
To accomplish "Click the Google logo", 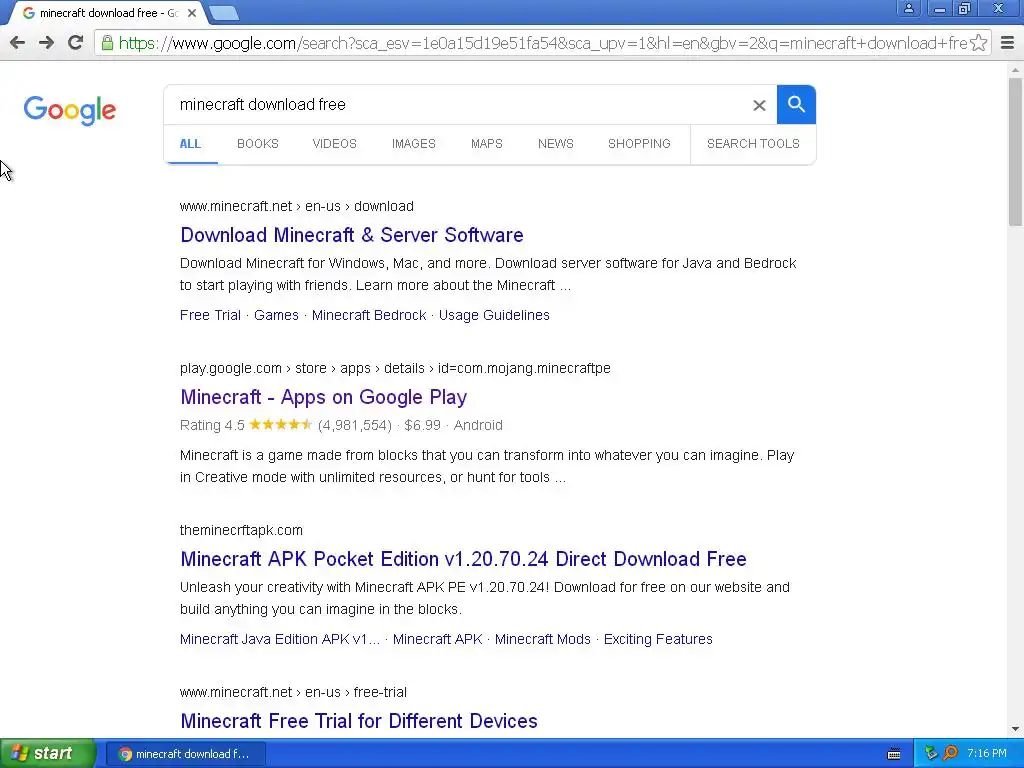I will (x=70, y=110).
